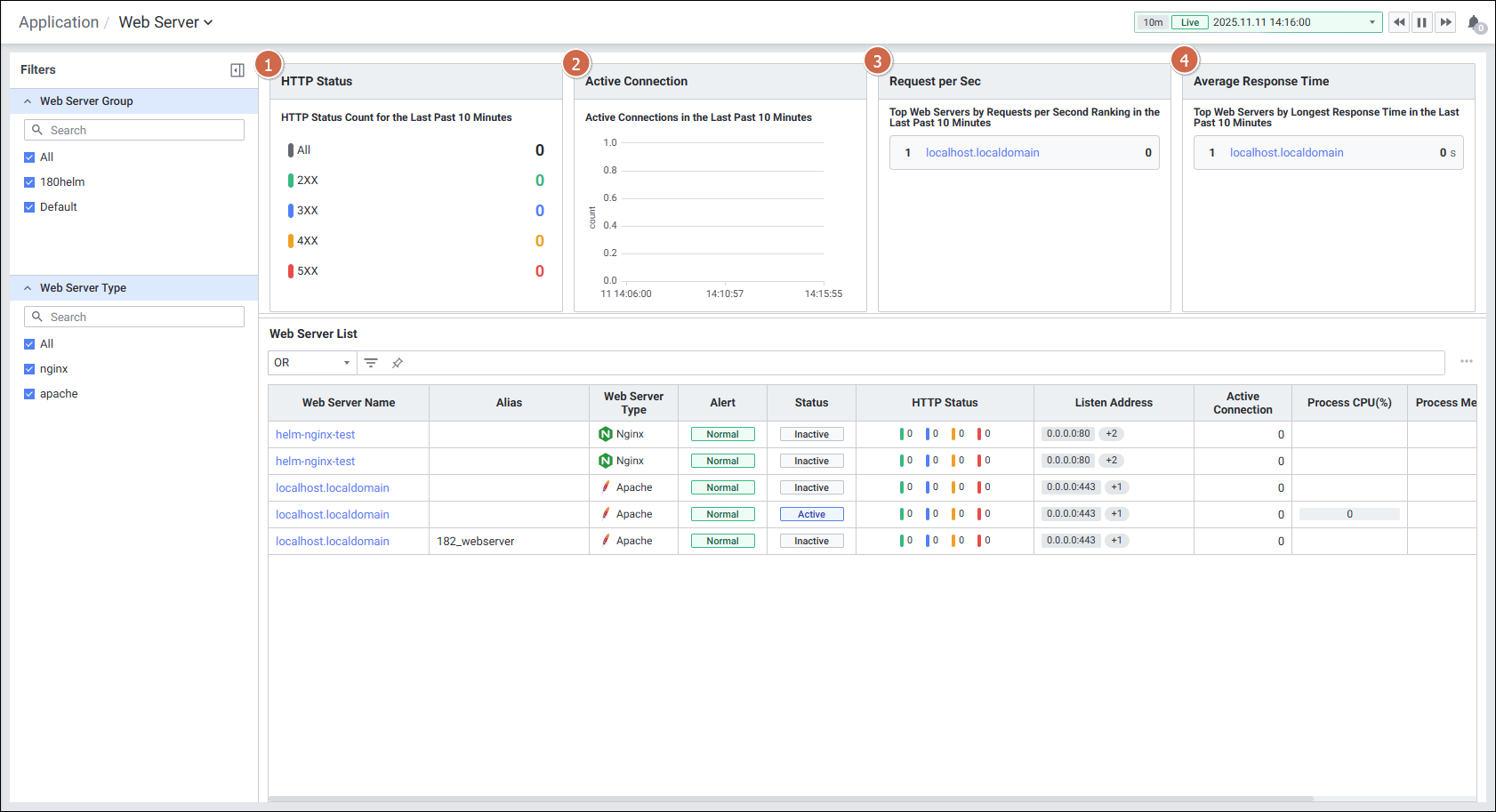1496x812 pixels.
Task: Uncheck the 180helm group checkbox
Action: tap(29, 182)
